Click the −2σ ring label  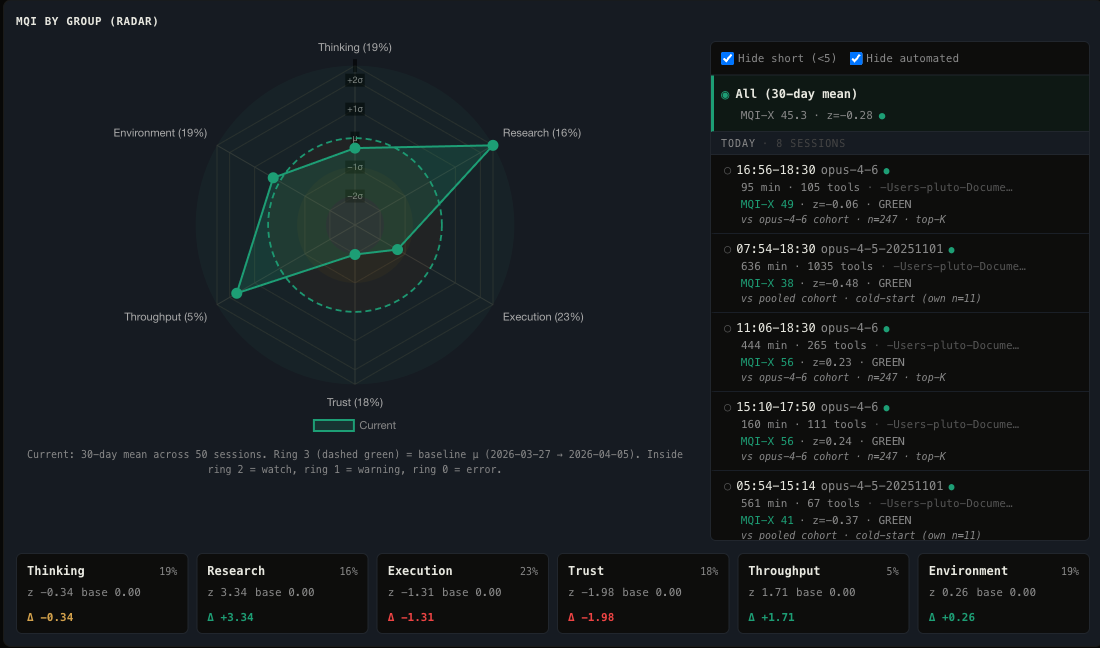coord(355,196)
